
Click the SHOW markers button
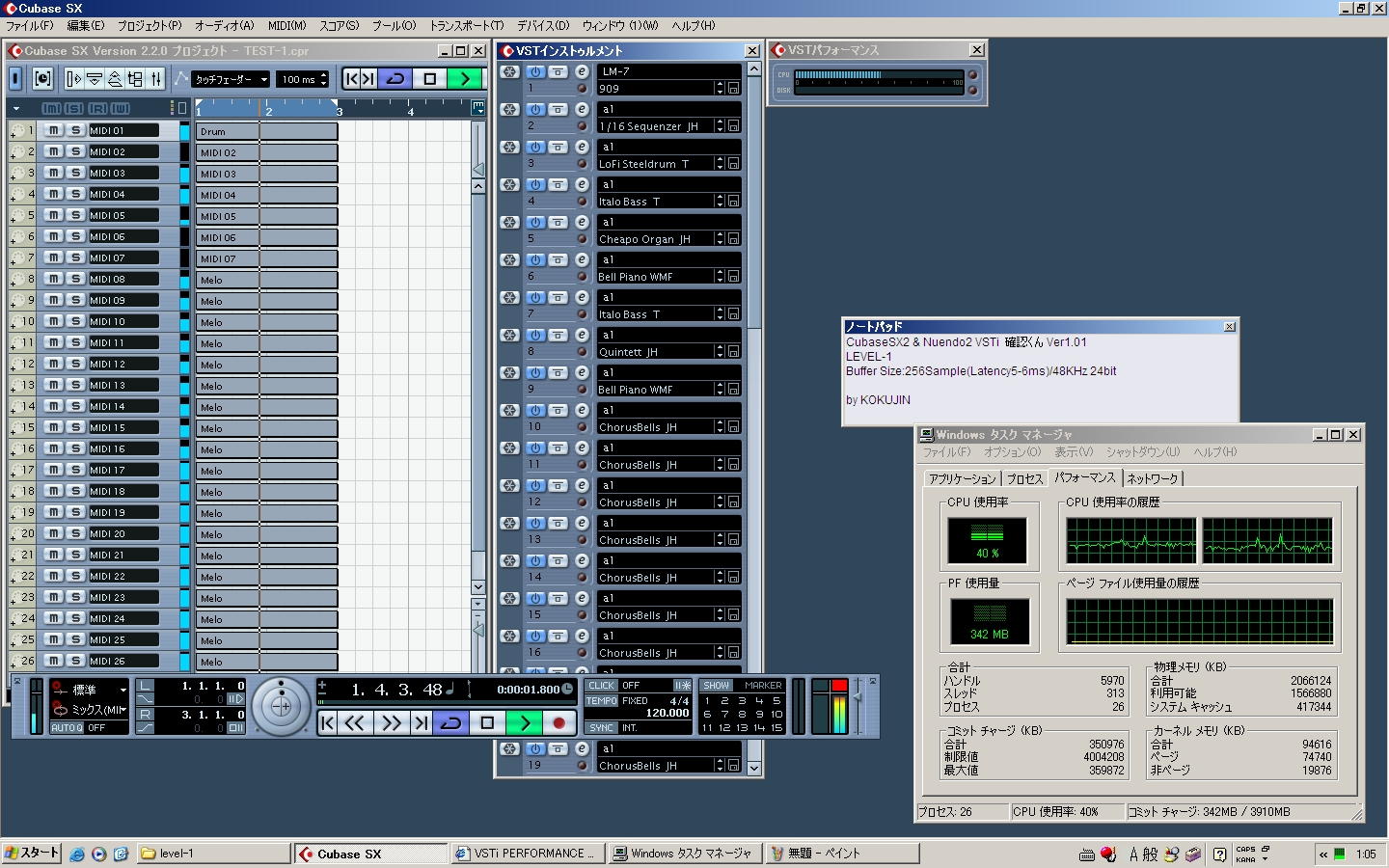coord(717,686)
